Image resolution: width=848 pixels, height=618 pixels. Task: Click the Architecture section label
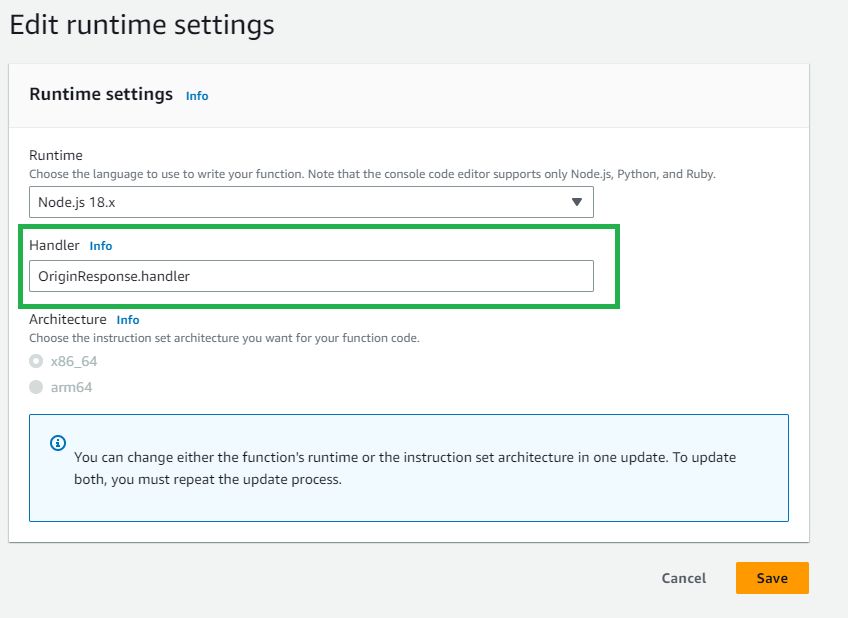68,320
